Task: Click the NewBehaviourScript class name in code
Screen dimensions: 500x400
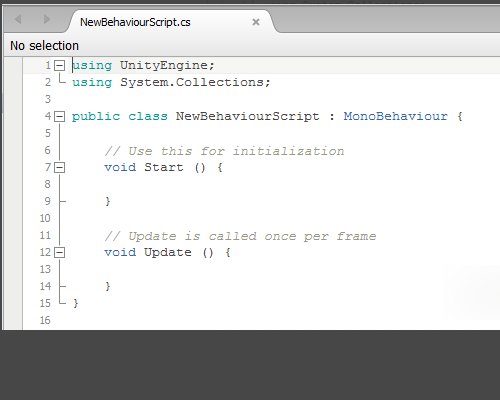Action: 247,116
